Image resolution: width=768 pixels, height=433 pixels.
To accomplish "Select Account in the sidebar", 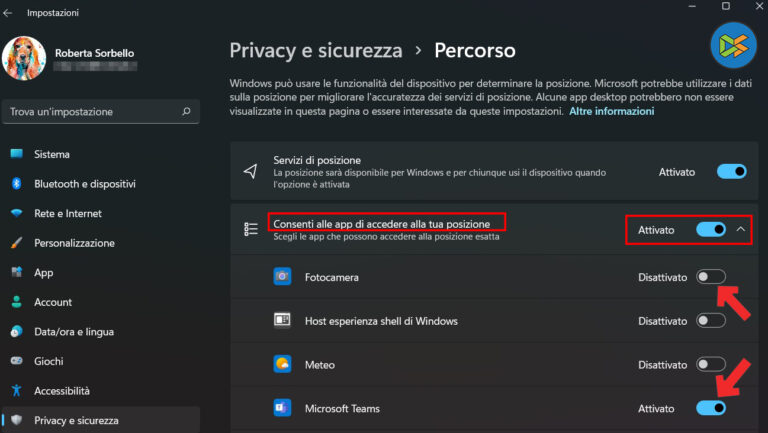I will (x=52, y=302).
